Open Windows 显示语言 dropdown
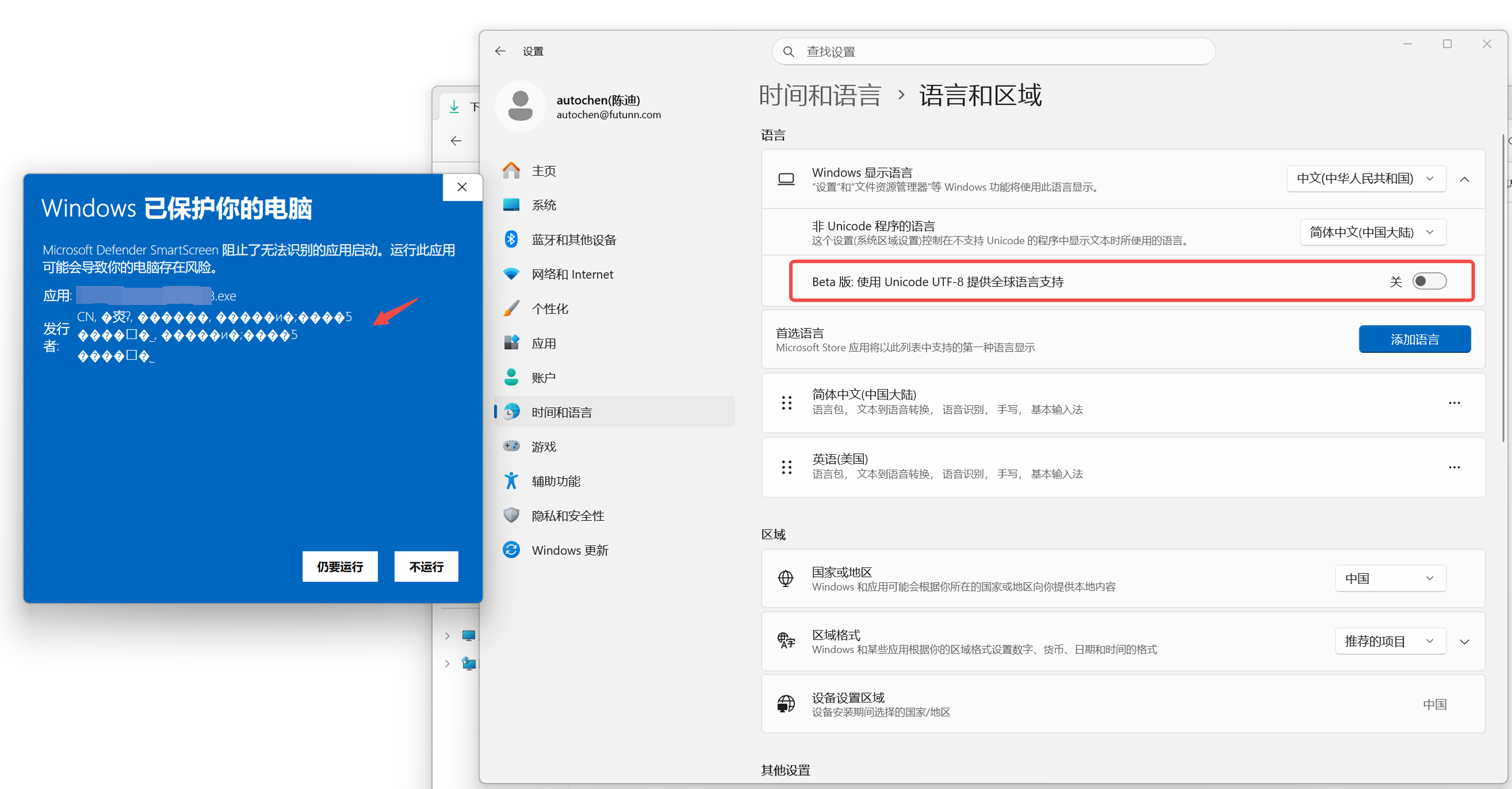The image size is (1512, 789). pyautogui.click(x=1365, y=178)
